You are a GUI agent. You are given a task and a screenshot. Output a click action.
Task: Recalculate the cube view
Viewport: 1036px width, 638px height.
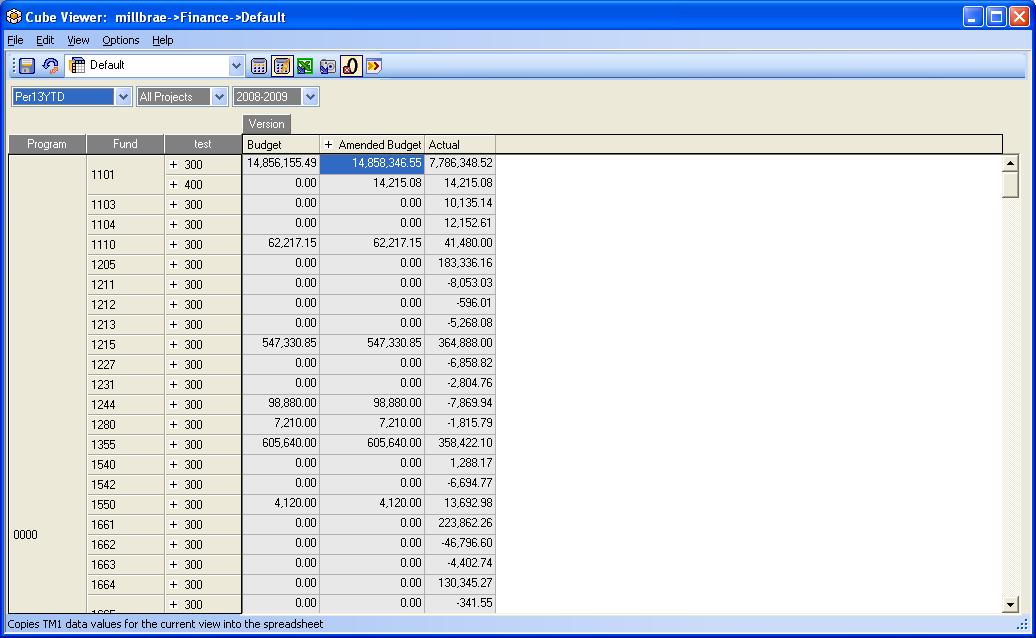click(258, 66)
